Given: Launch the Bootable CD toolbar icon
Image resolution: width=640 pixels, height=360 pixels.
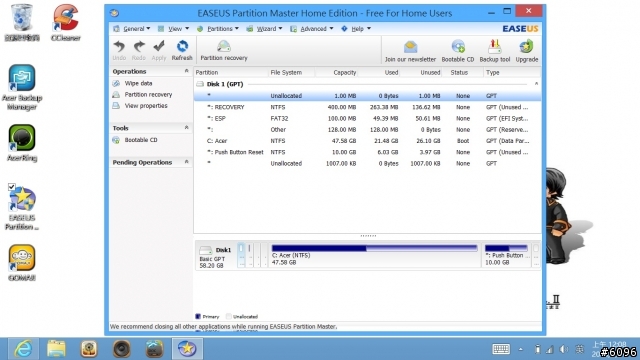Looking at the screenshot, I should [x=458, y=51].
